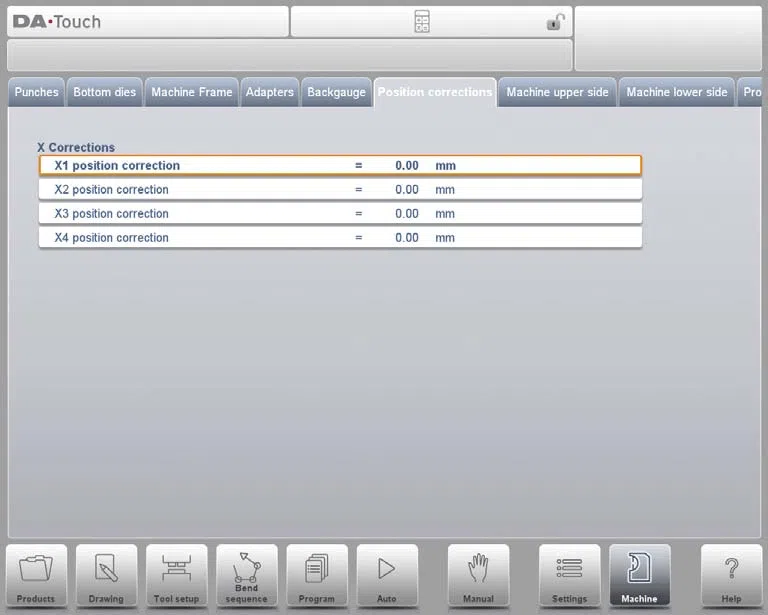Open the Drawing mode
This screenshot has width=768, height=615.
106,576
